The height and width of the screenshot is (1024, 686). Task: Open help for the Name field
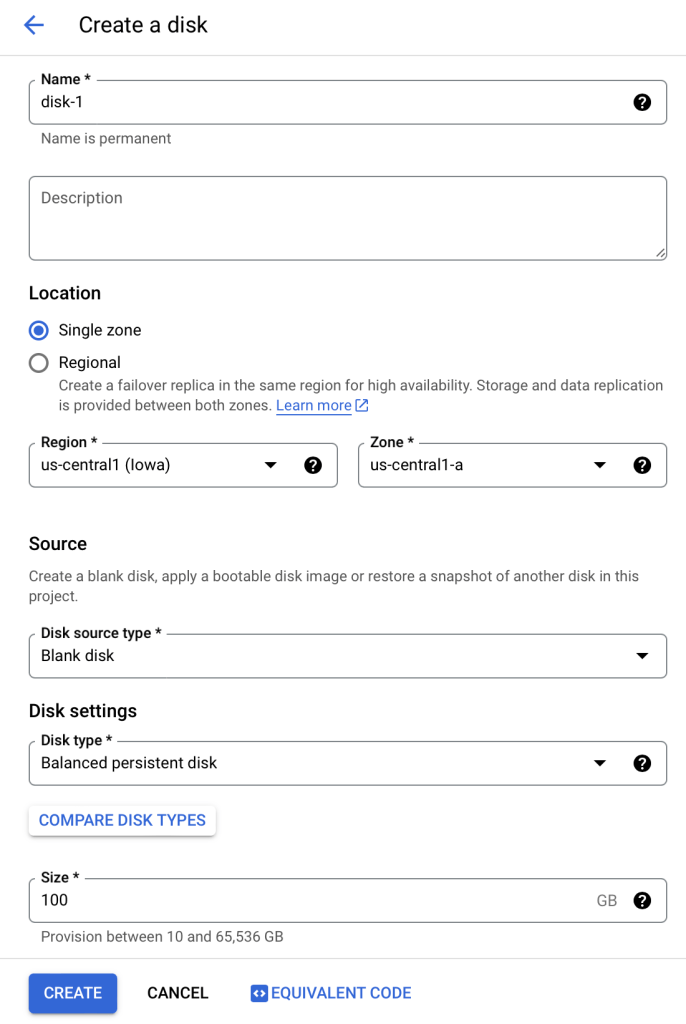click(x=643, y=102)
